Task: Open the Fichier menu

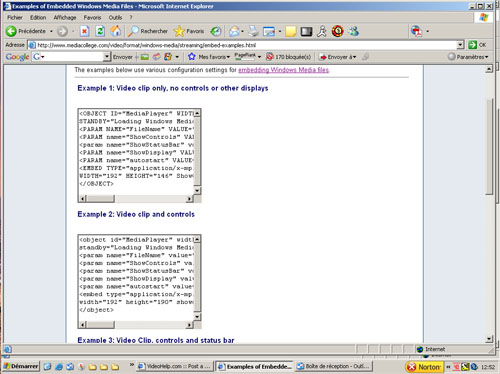Action: tap(15, 17)
